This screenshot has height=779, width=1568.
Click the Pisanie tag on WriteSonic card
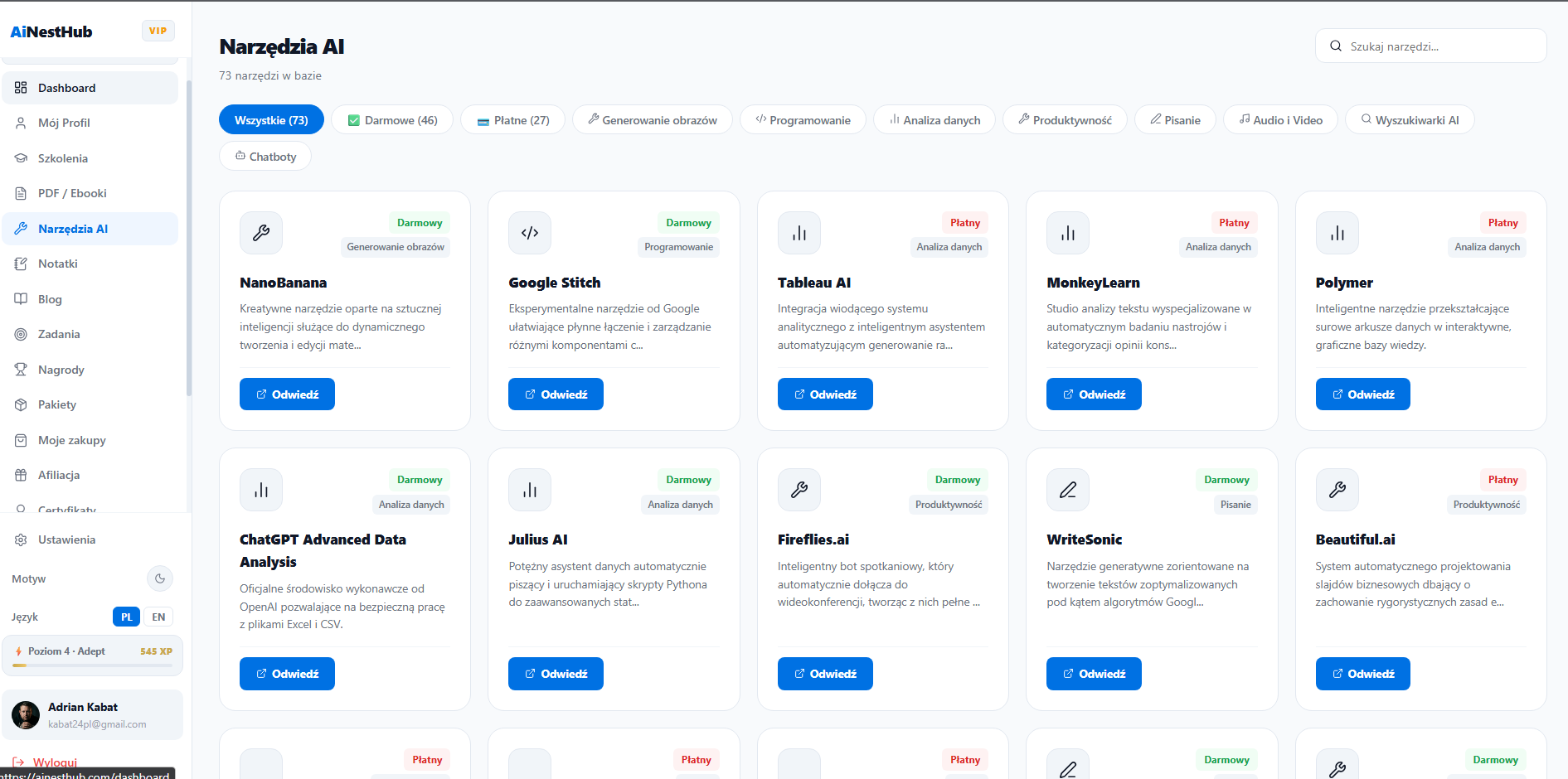click(x=1235, y=505)
